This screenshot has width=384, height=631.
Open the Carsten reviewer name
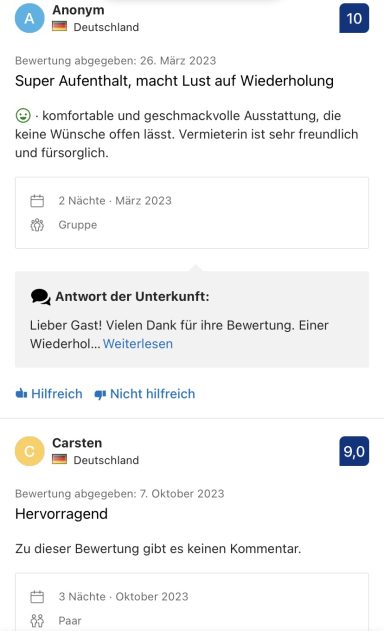click(x=77, y=443)
